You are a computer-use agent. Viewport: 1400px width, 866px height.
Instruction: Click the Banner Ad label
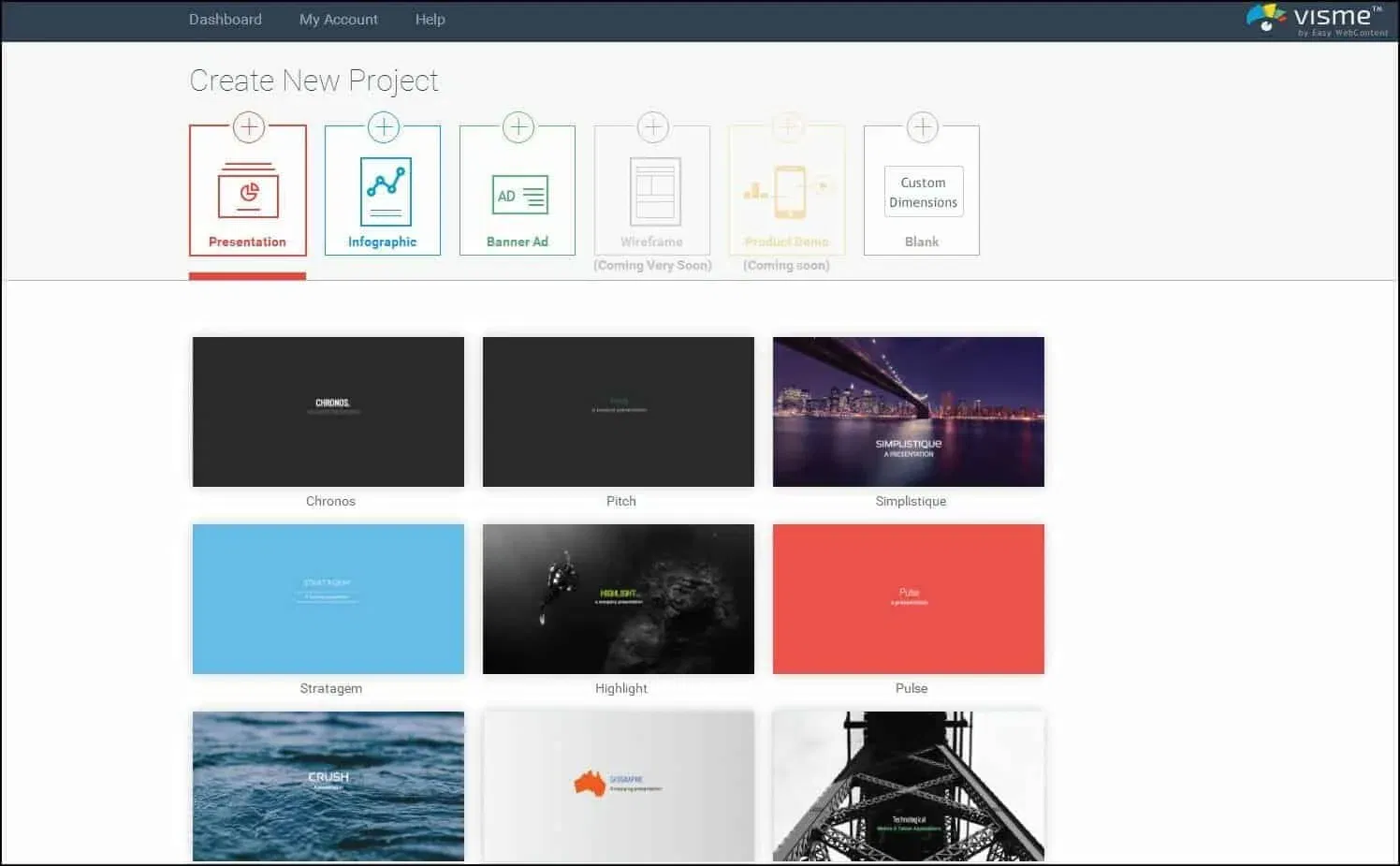click(x=518, y=242)
